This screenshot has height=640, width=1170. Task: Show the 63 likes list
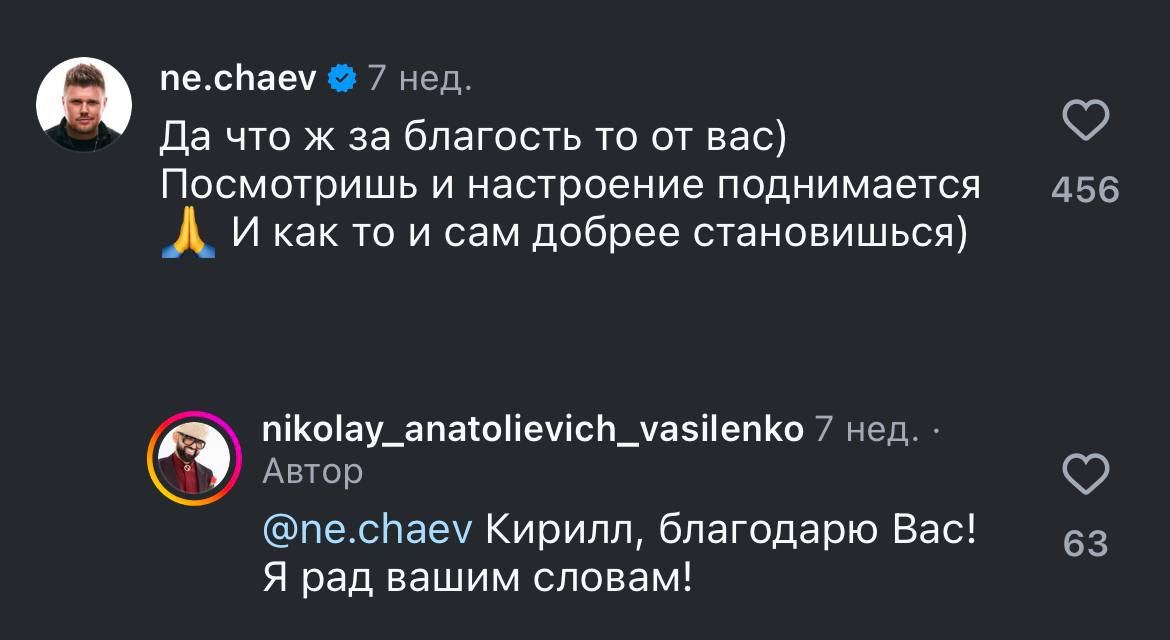click(x=1085, y=544)
